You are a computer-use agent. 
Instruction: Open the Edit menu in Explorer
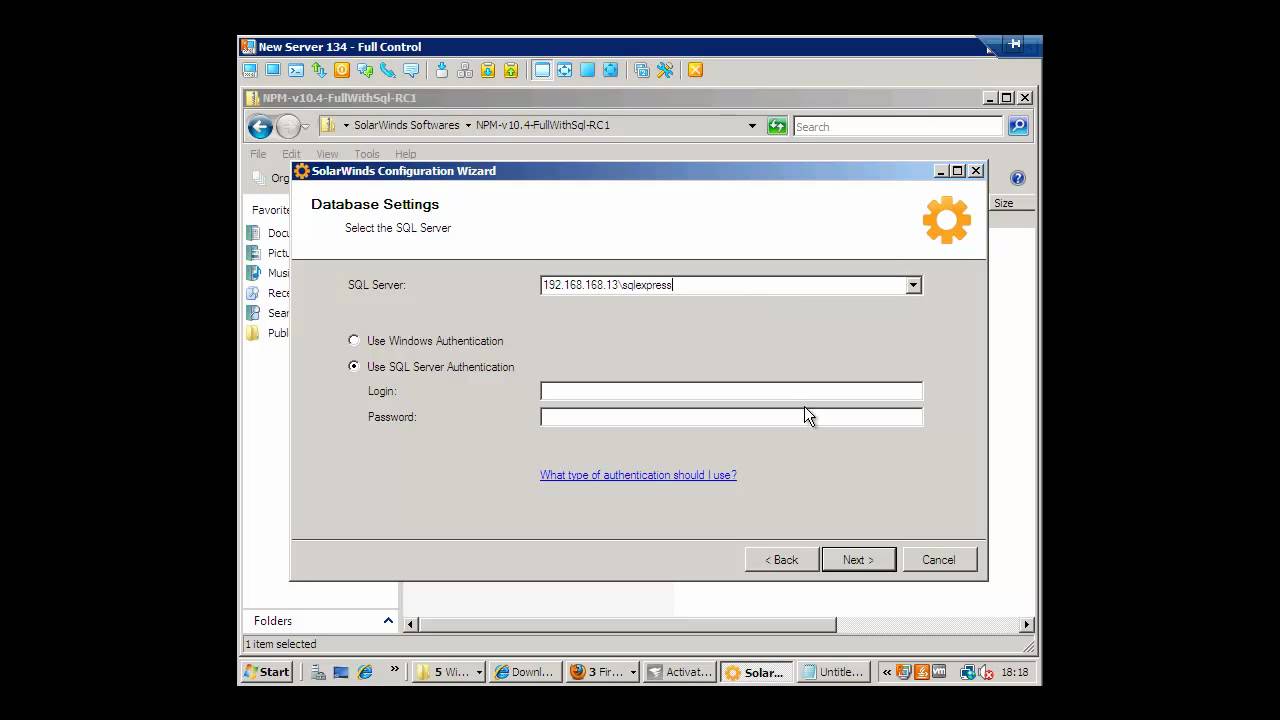[x=291, y=154]
